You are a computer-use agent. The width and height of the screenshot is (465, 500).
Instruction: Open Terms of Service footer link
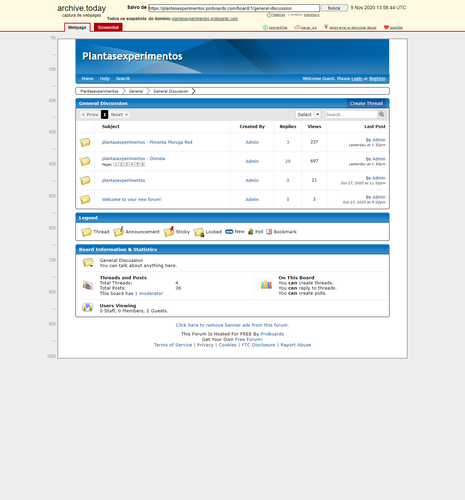pos(173,345)
